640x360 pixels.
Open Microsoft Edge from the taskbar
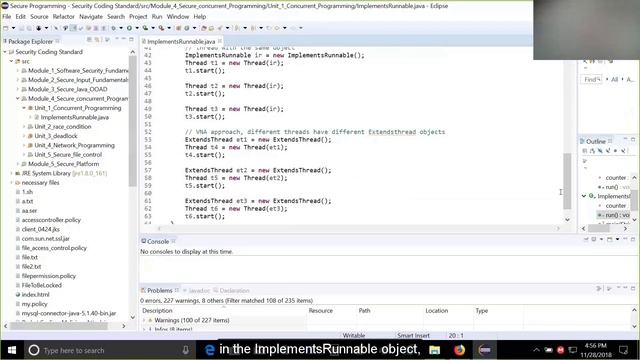[x=209, y=350]
